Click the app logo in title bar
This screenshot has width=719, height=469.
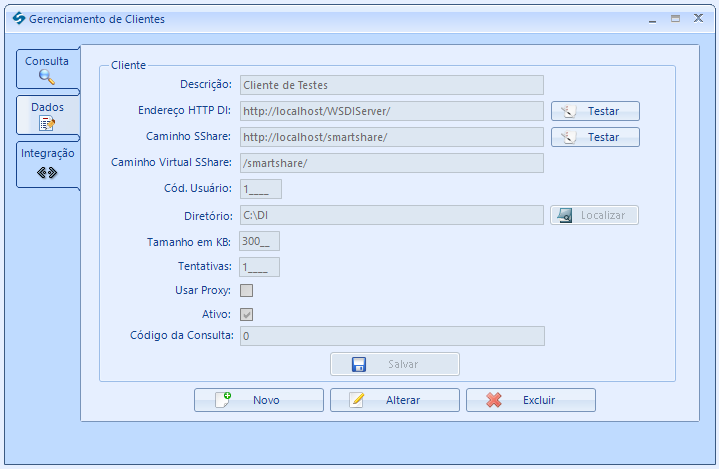click(19, 18)
